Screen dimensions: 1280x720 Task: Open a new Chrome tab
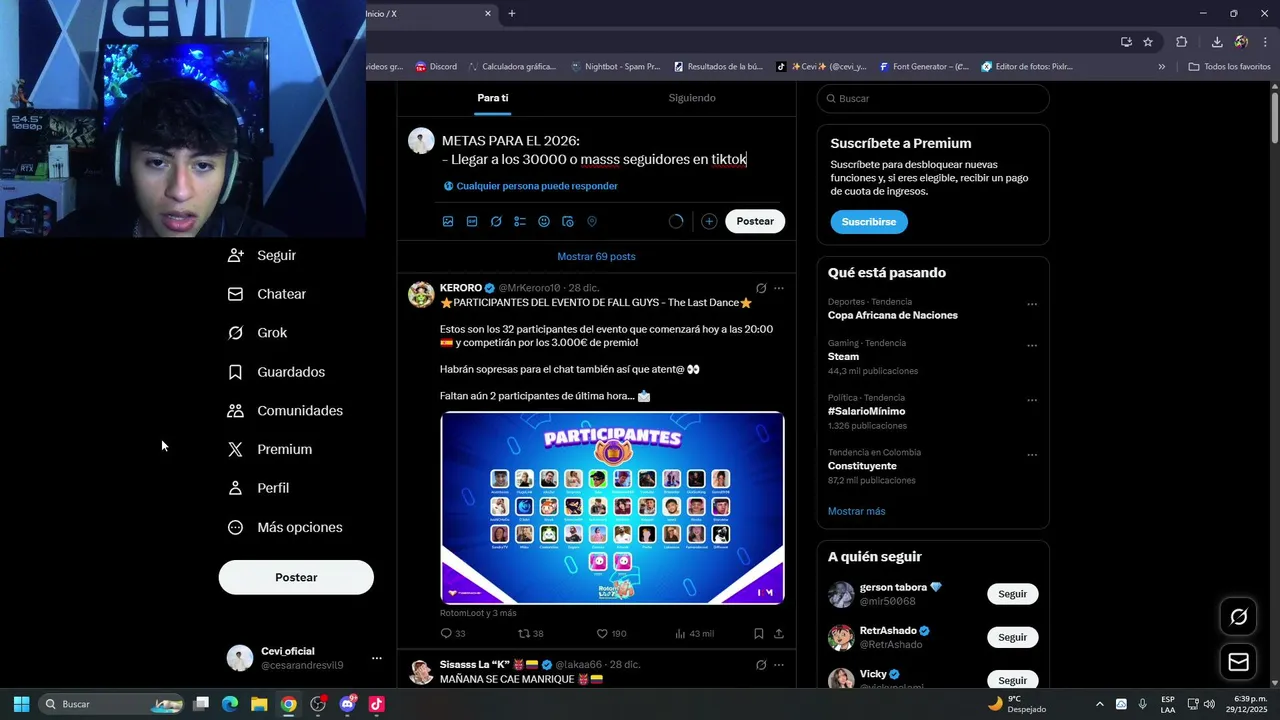(x=512, y=14)
